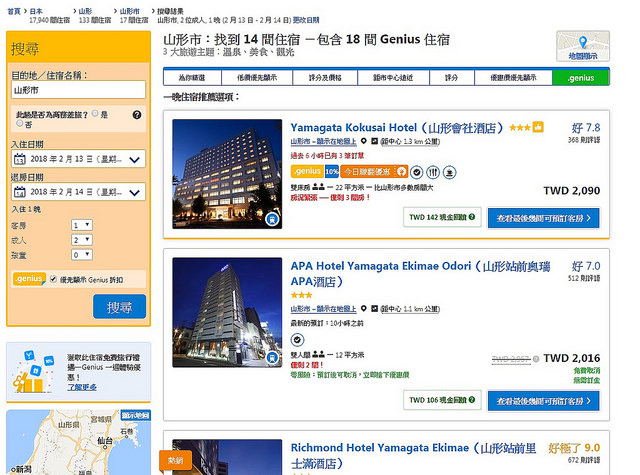Toggle the Genius discounts priority checkbox
Viewport: 640px width, 475px height.
(53, 279)
